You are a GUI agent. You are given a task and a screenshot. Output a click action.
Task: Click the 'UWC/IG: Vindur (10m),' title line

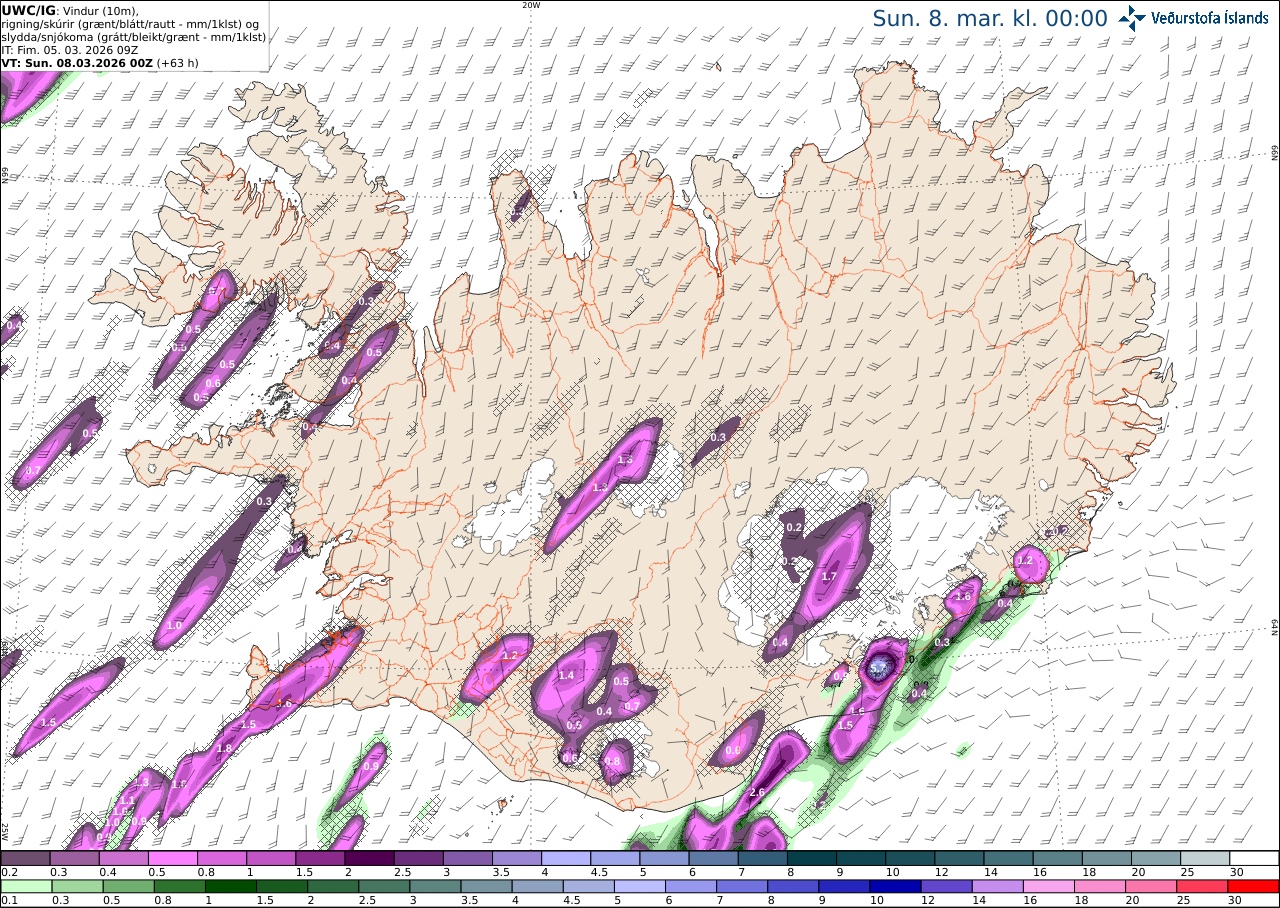point(70,10)
